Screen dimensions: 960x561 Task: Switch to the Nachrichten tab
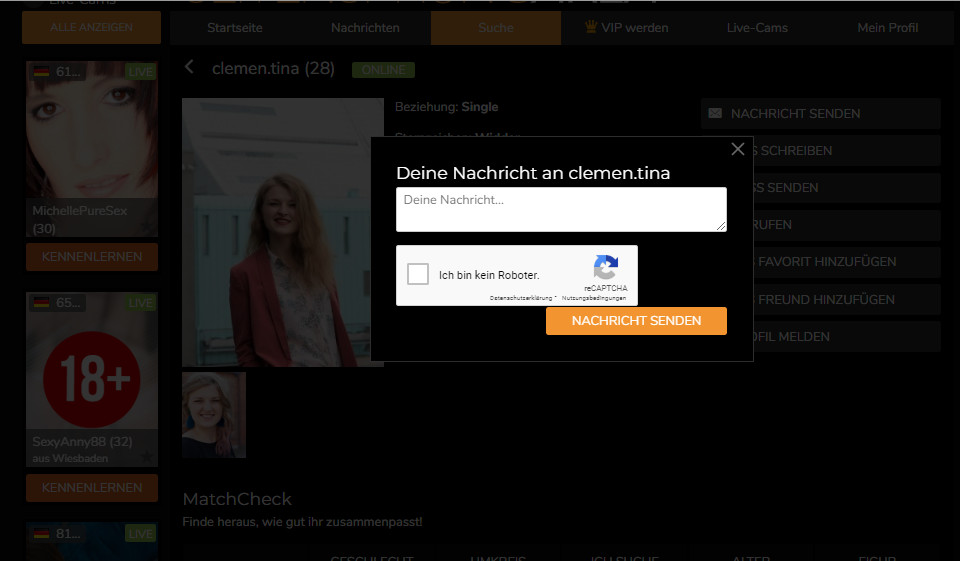pos(365,28)
